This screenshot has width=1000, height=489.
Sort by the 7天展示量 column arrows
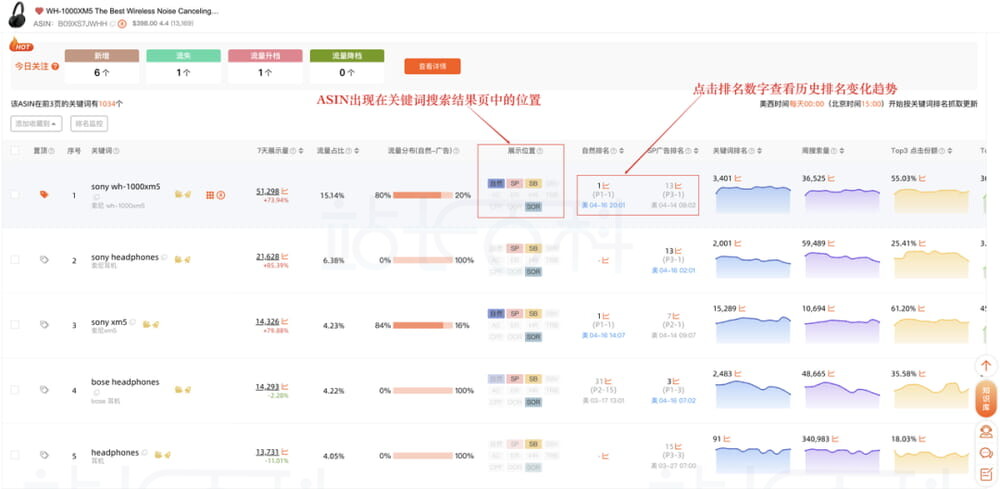301,151
